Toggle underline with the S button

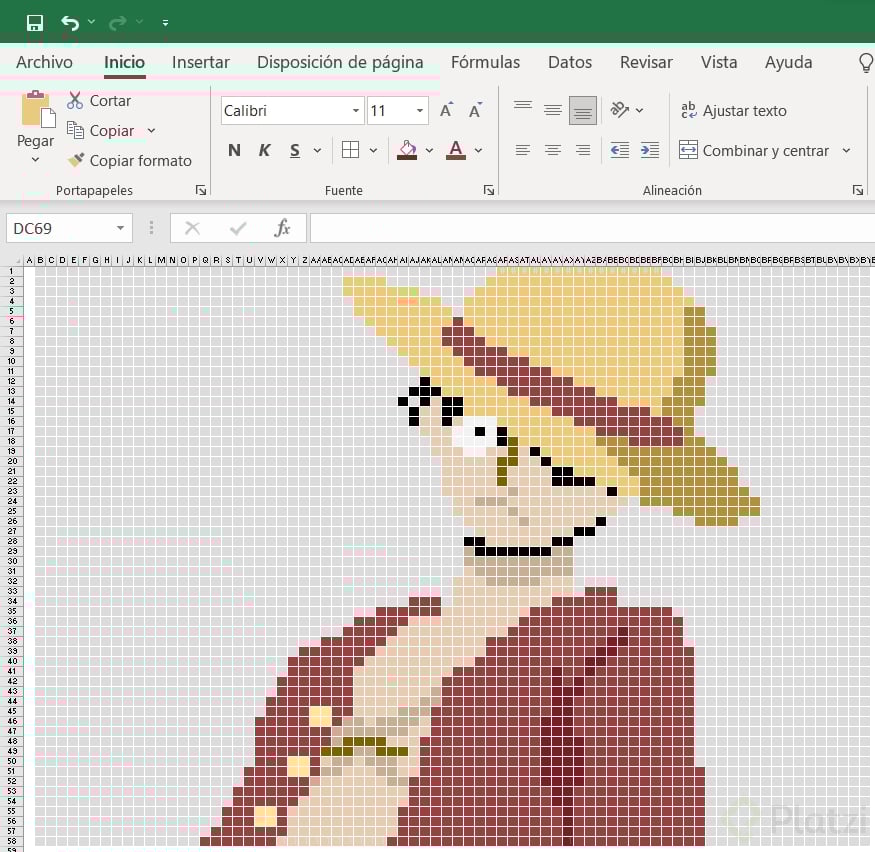pos(295,150)
